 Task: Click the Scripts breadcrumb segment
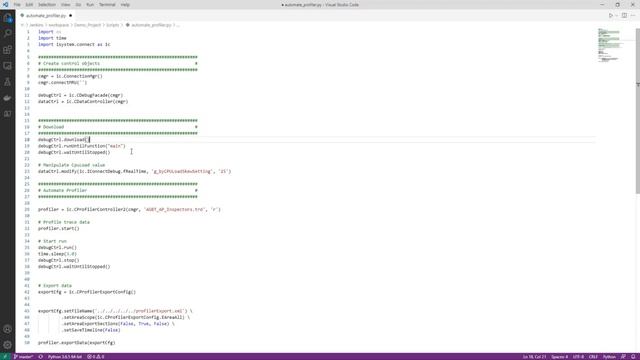113,25
